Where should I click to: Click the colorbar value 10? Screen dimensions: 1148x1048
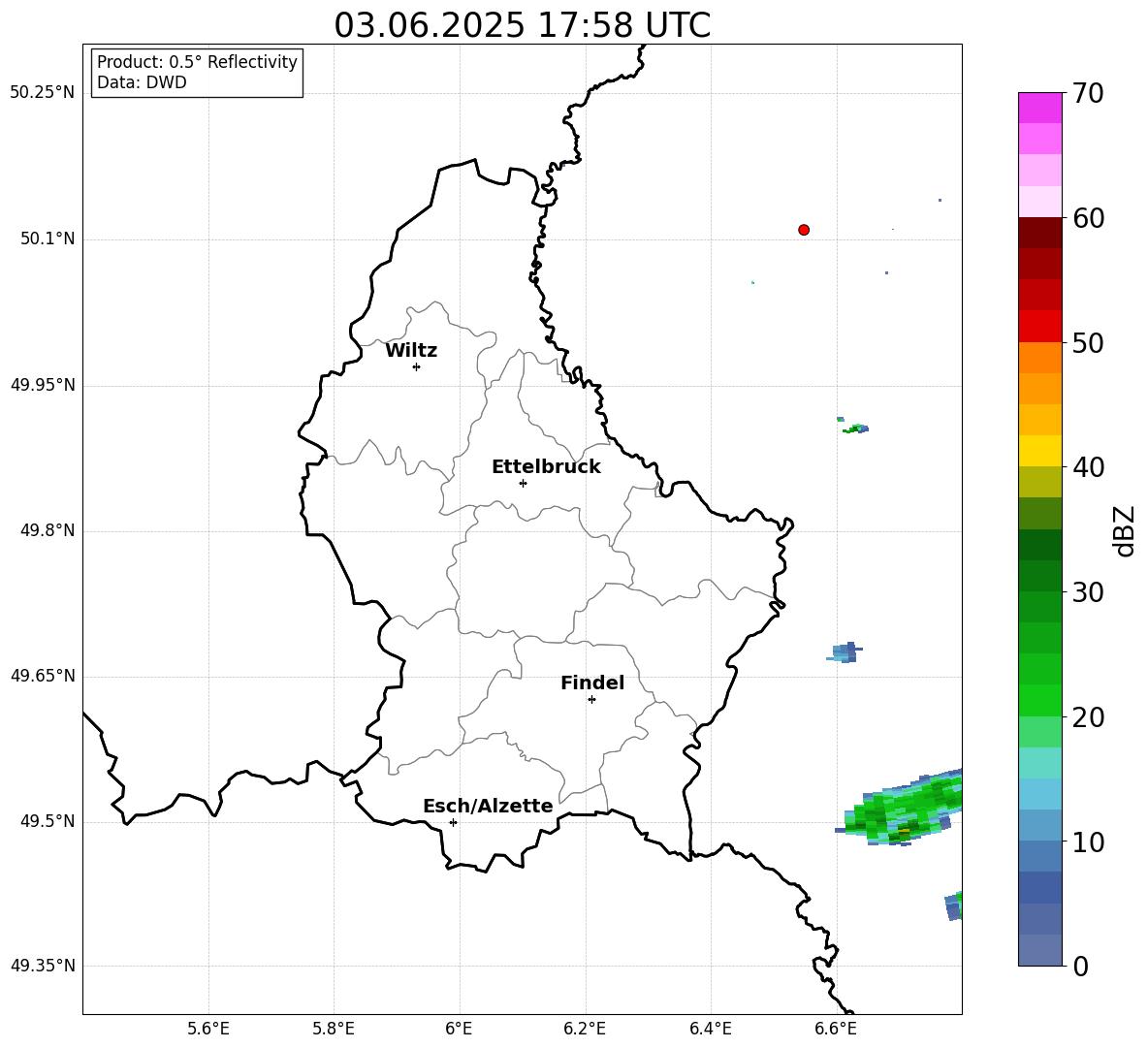coord(1088,842)
